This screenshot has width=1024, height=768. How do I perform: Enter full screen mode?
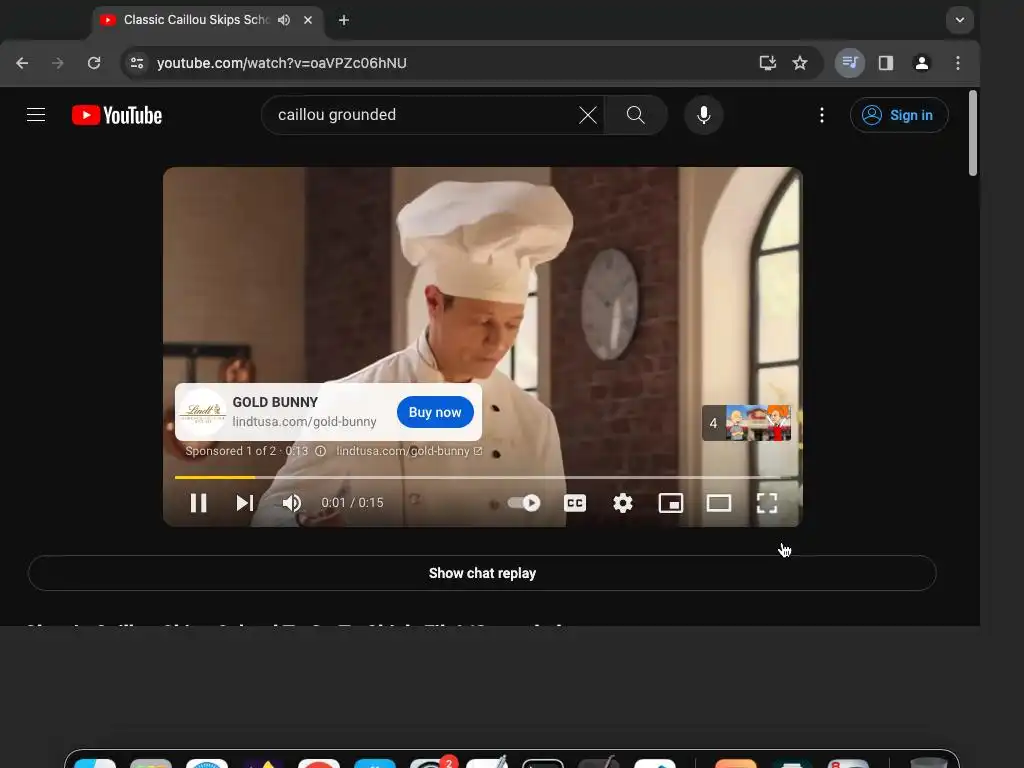pos(767,503)
